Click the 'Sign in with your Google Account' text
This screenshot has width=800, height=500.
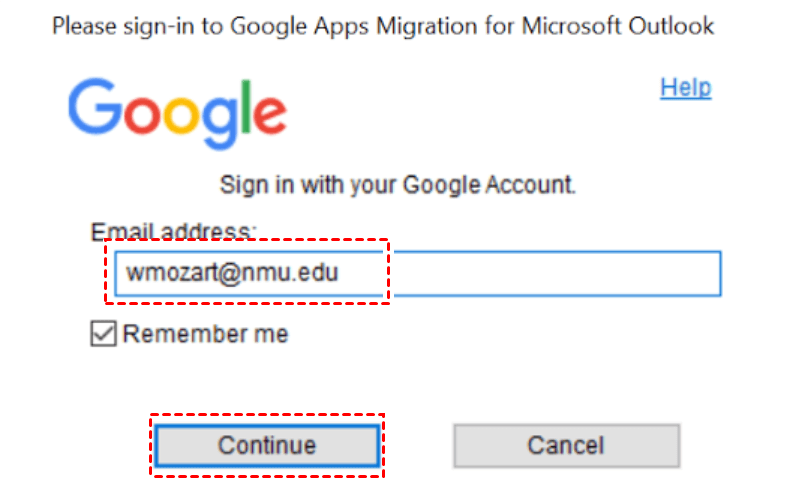397,185
